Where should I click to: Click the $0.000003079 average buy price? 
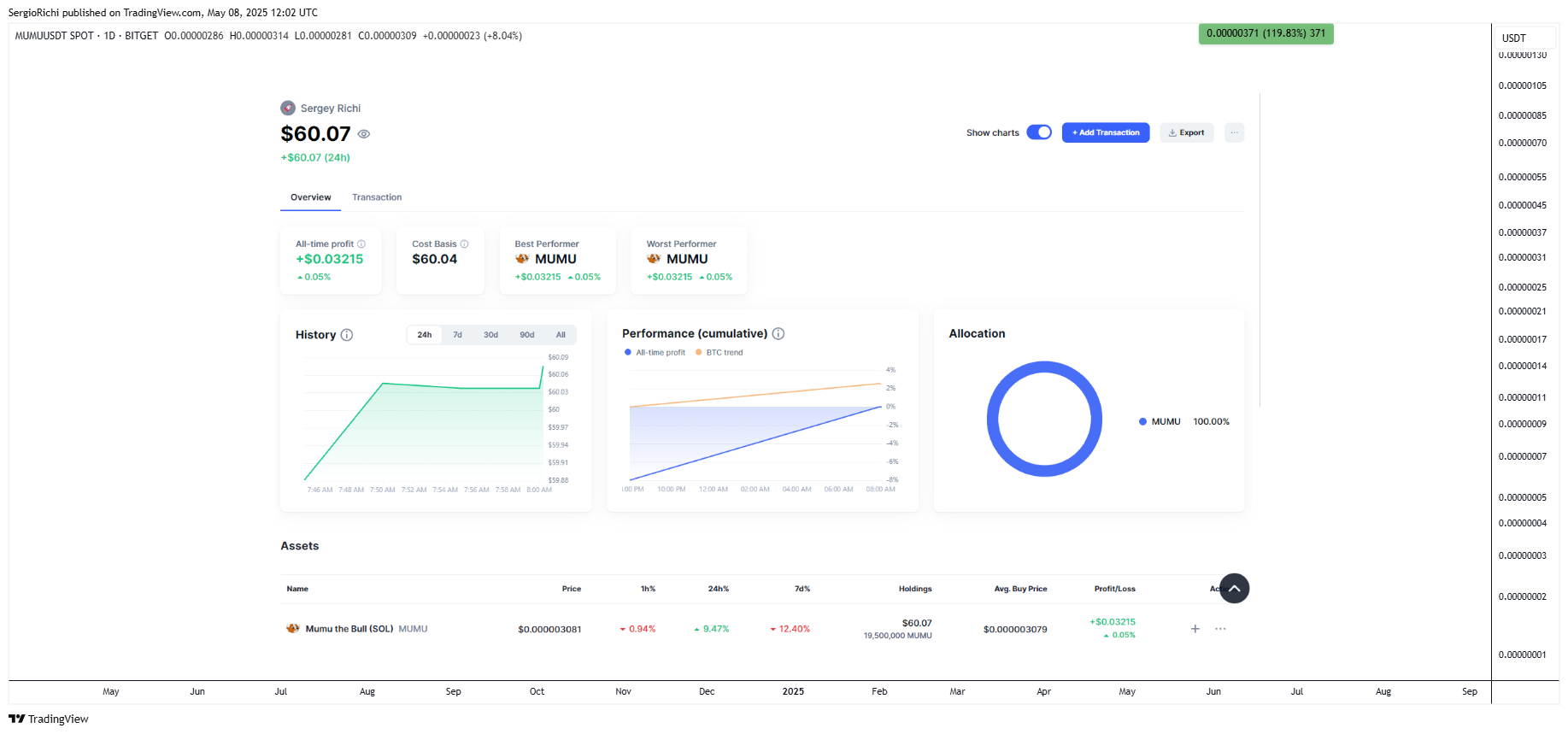[1015, 630]
